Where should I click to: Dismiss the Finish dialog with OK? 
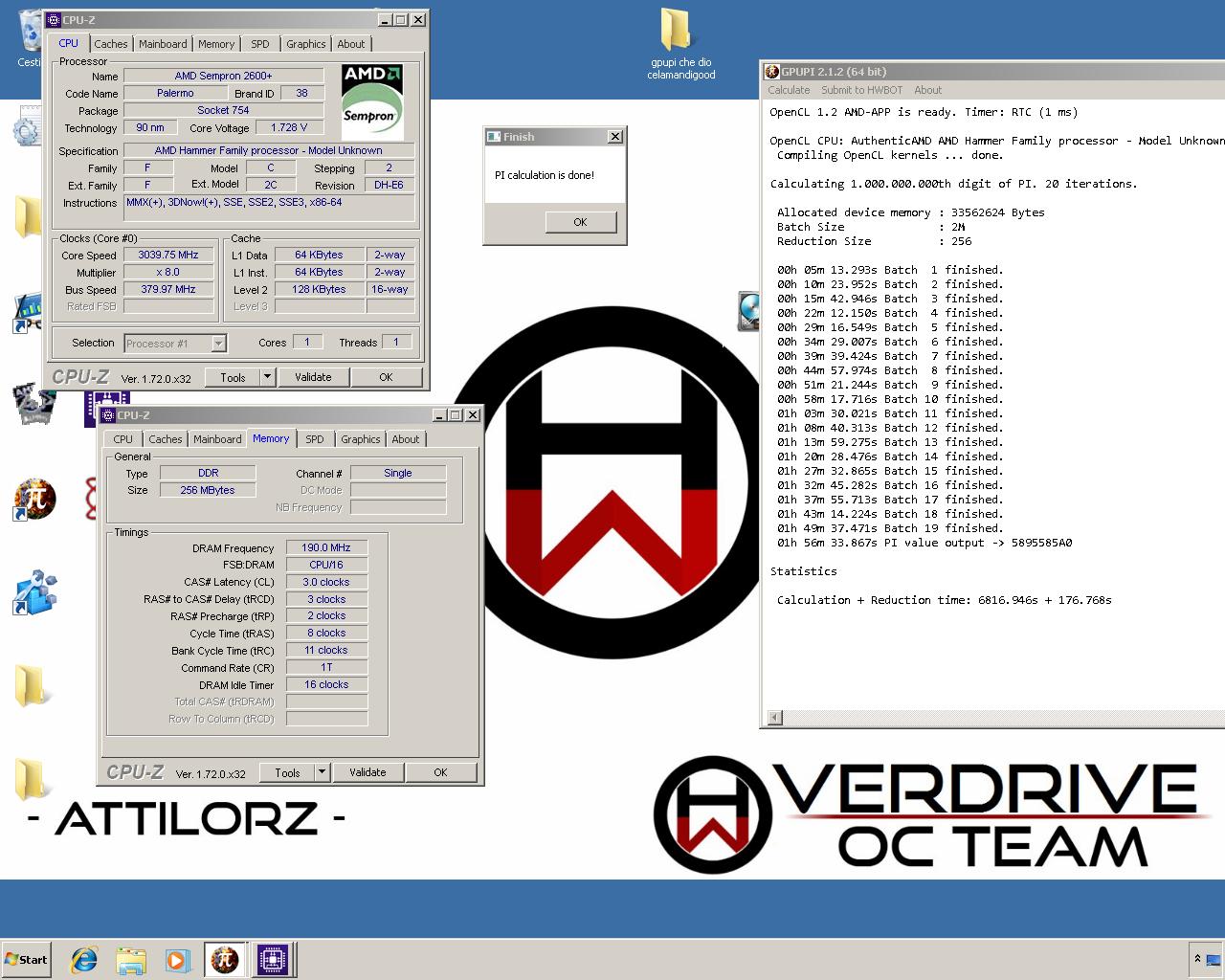[x=580, y=222]
